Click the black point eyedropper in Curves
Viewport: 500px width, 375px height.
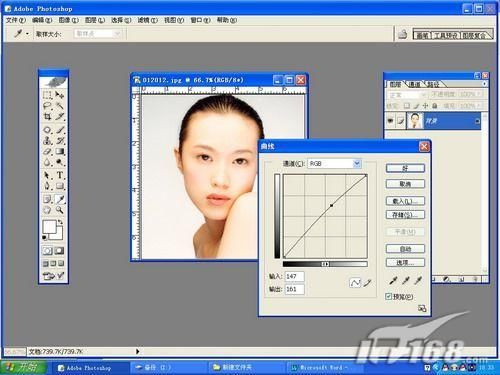(x=393, y=281)
